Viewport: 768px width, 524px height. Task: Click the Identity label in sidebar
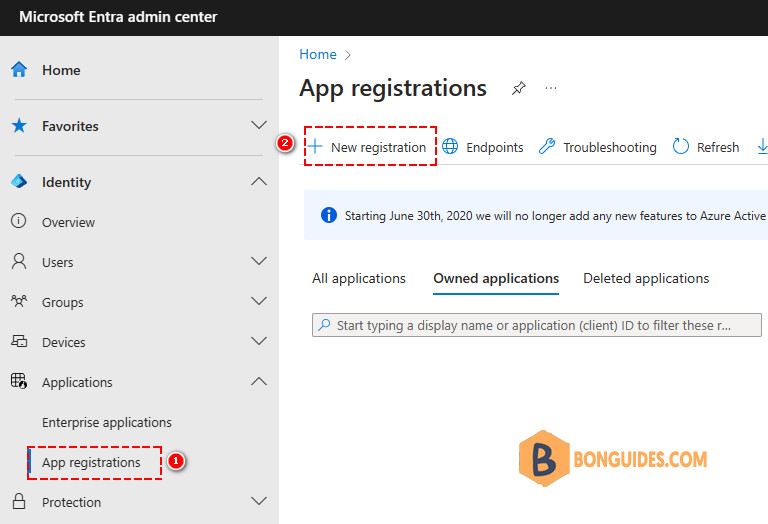click(67, 182)
